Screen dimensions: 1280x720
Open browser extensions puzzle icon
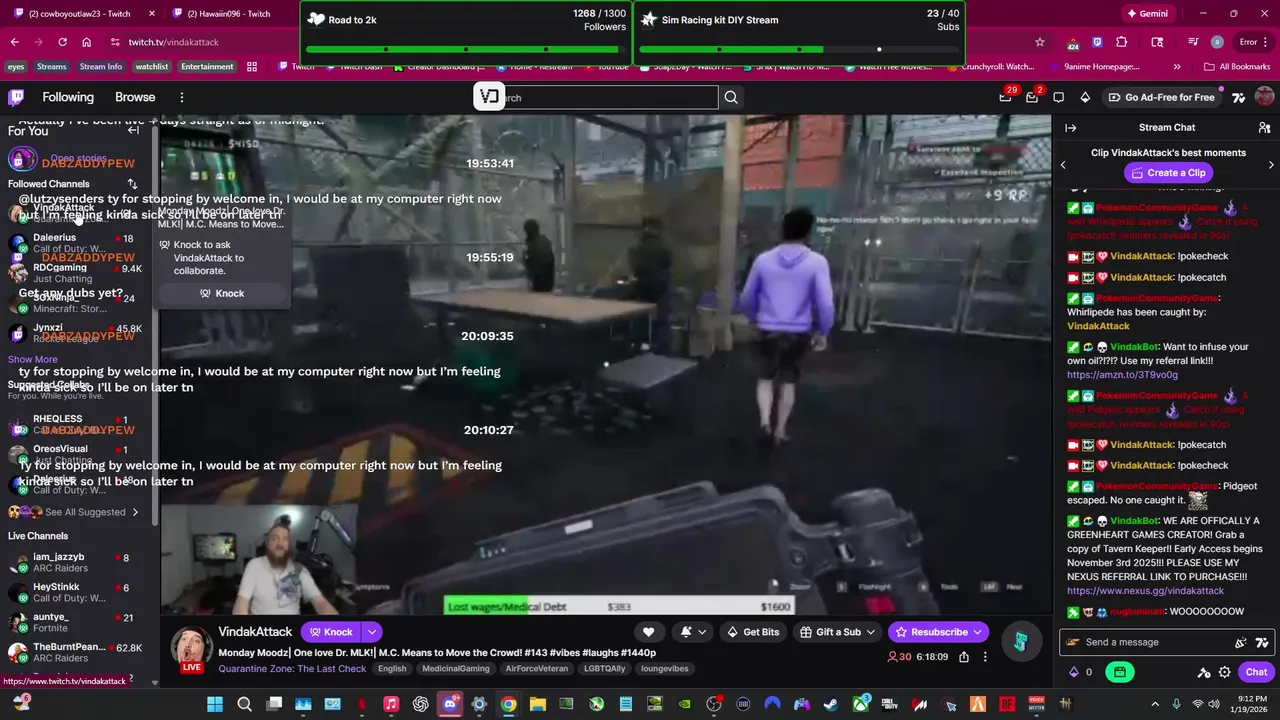pyautogui.click(x=1122, y=42)
